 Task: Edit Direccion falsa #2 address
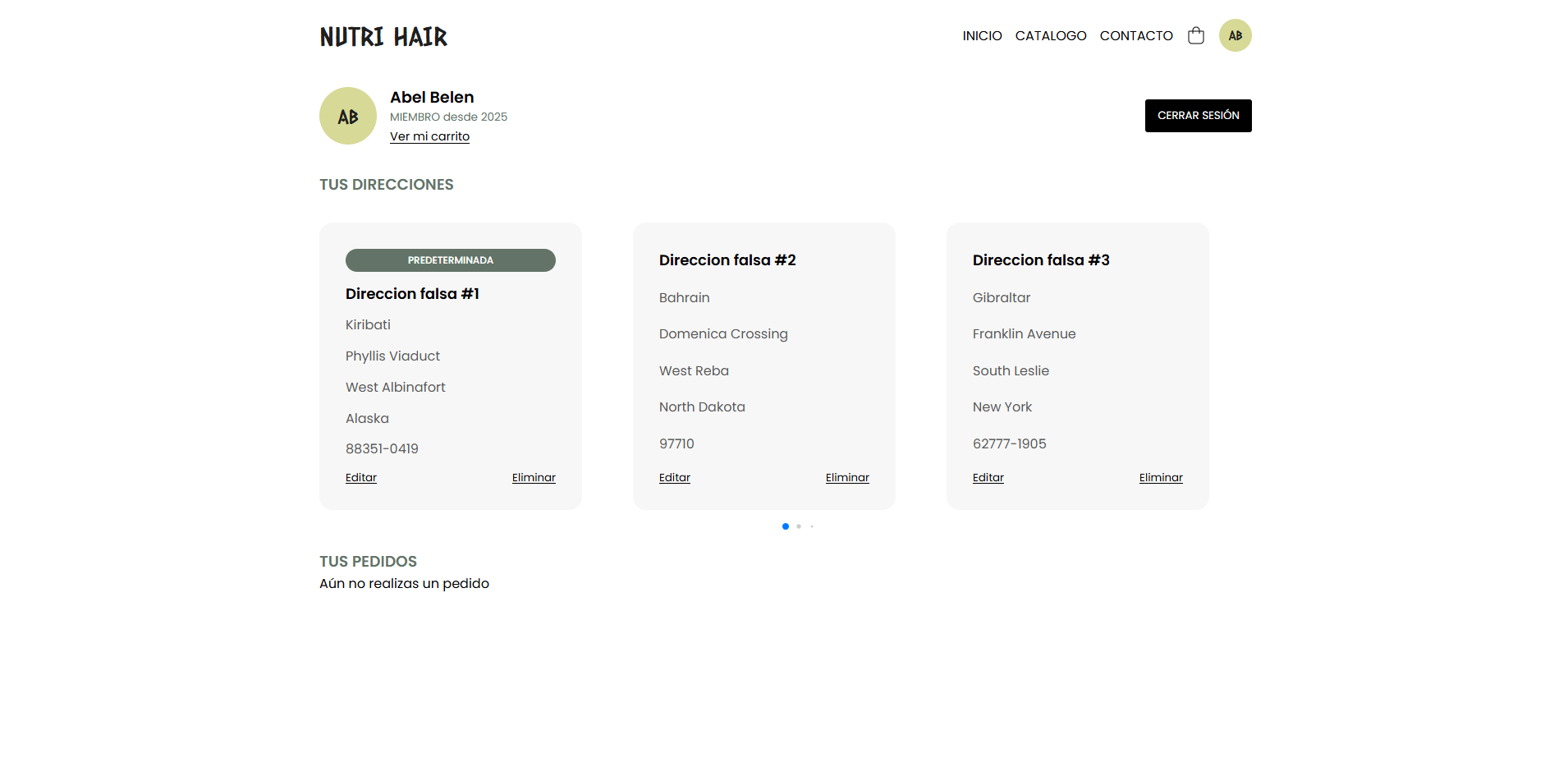(x=674, y=478)
